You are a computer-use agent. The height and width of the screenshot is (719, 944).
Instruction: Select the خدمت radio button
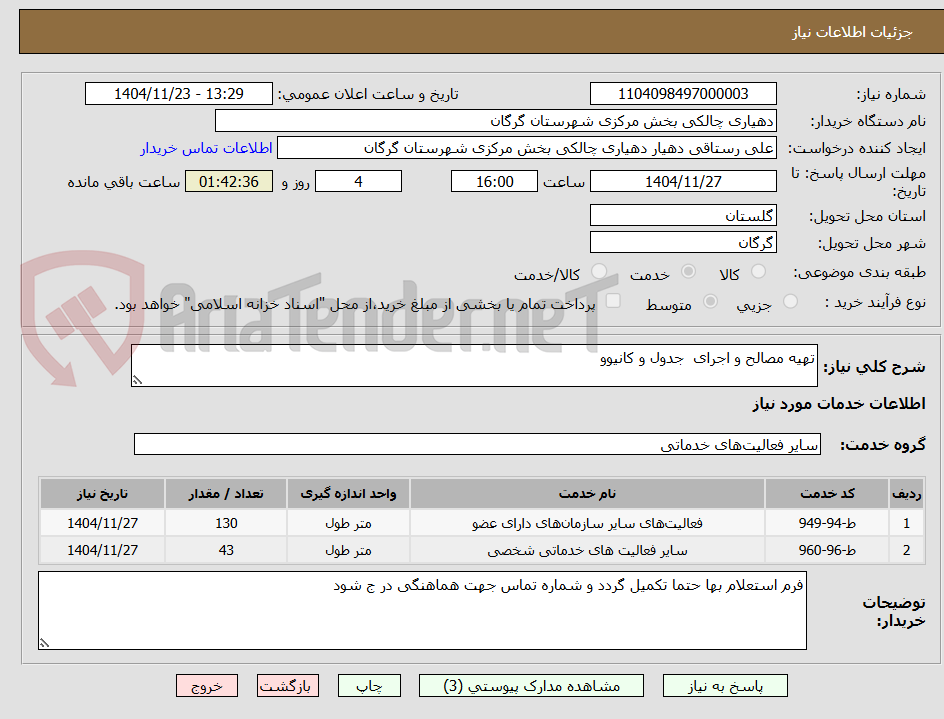click(x=688, y=272)
